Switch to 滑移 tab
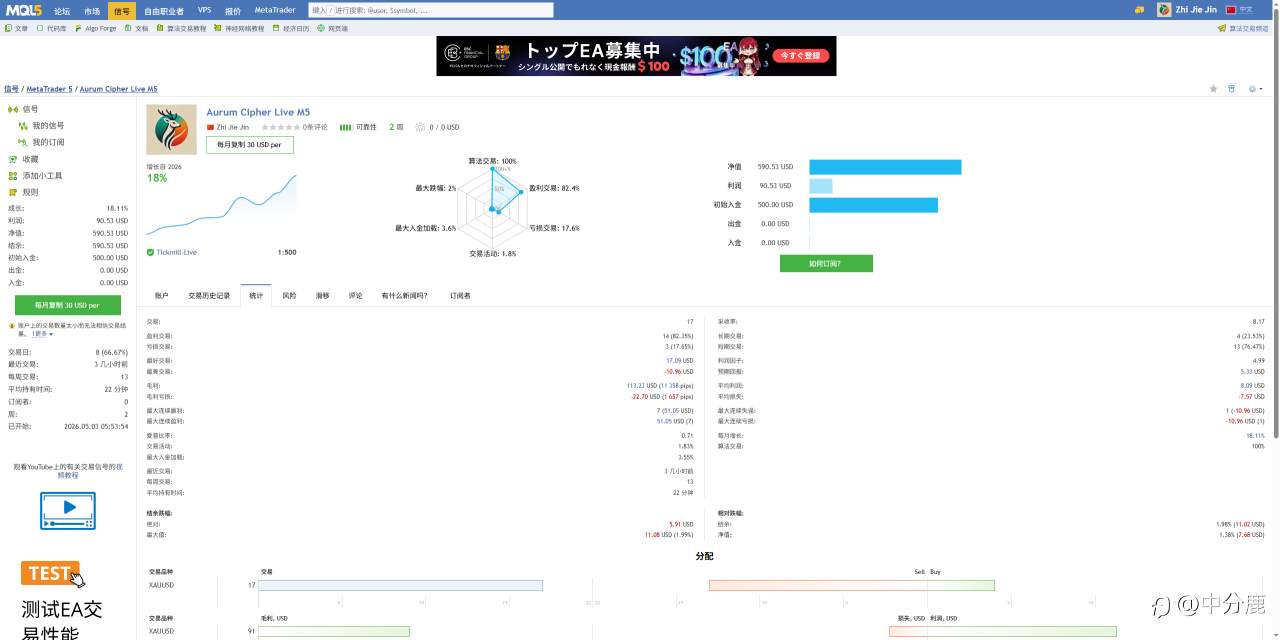The height and width of the screenshot is (640, 1280). click(322, 296)
